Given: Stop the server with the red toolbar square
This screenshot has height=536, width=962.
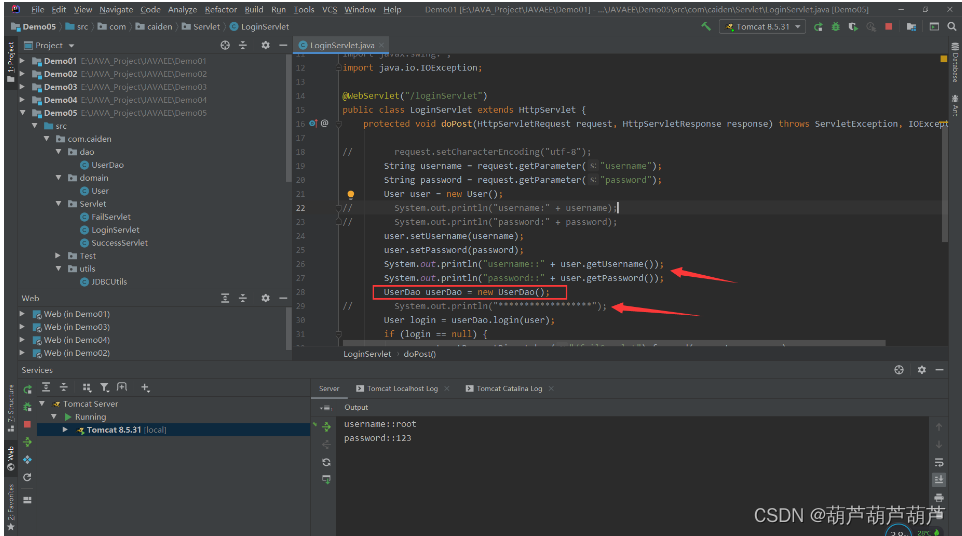Looking at the screenshot, I should (x=888, y=27).
